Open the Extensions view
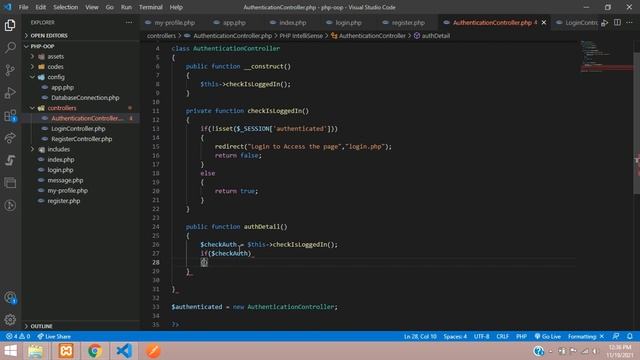 click(x=10, y=116)
